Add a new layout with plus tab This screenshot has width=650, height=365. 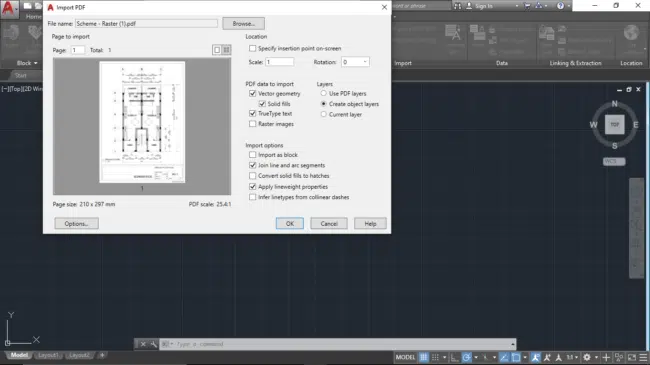click(x=102, y=355)
